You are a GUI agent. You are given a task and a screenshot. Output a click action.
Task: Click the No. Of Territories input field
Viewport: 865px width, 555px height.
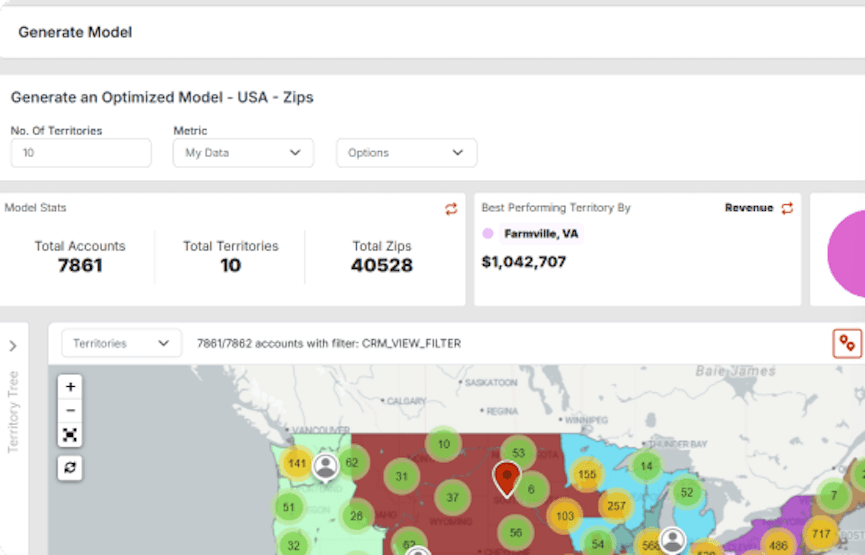tap(81, 153)
